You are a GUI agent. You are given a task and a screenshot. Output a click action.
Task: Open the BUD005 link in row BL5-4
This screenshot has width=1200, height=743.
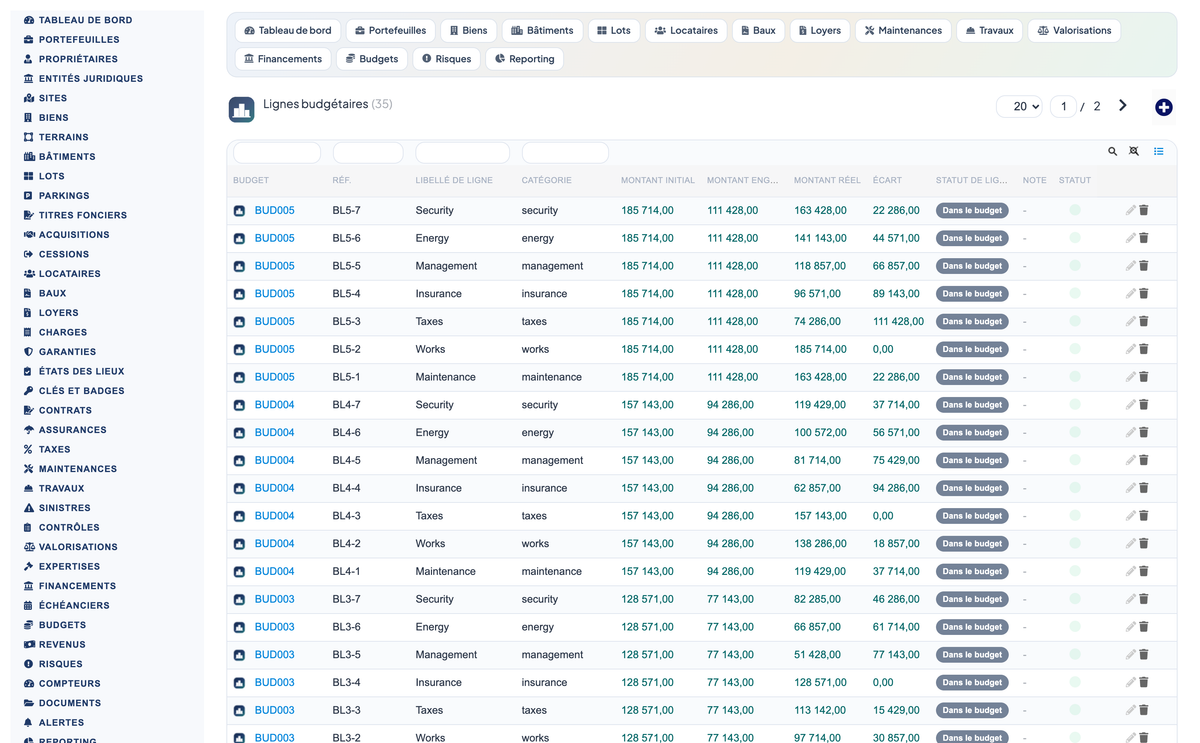point(274,294)
